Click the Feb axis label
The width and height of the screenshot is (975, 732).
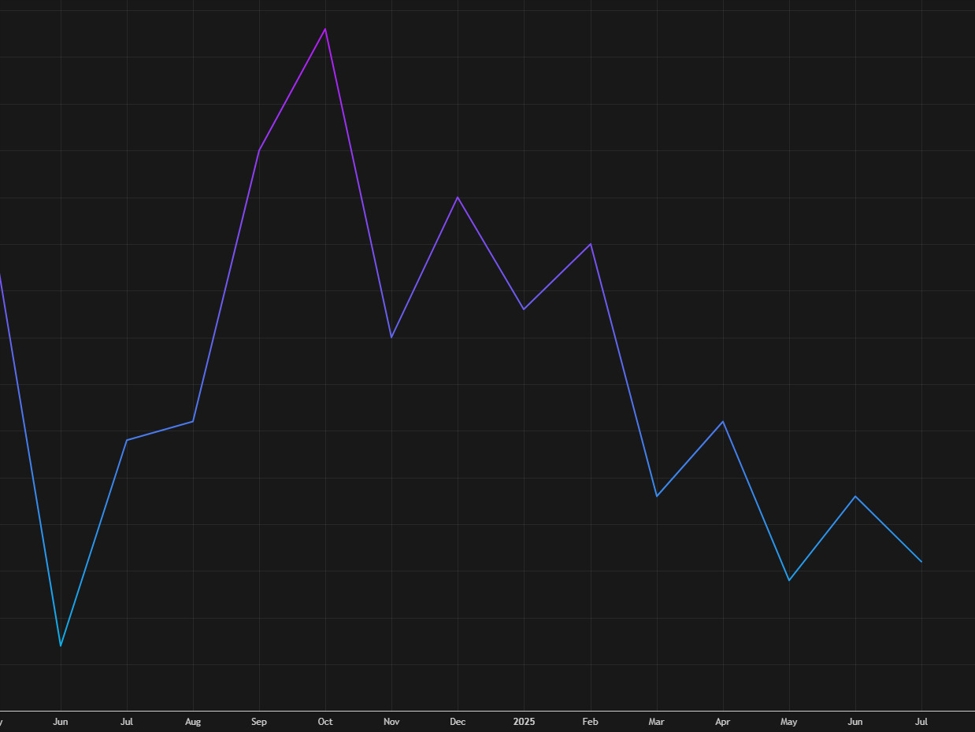coord(590,721)
